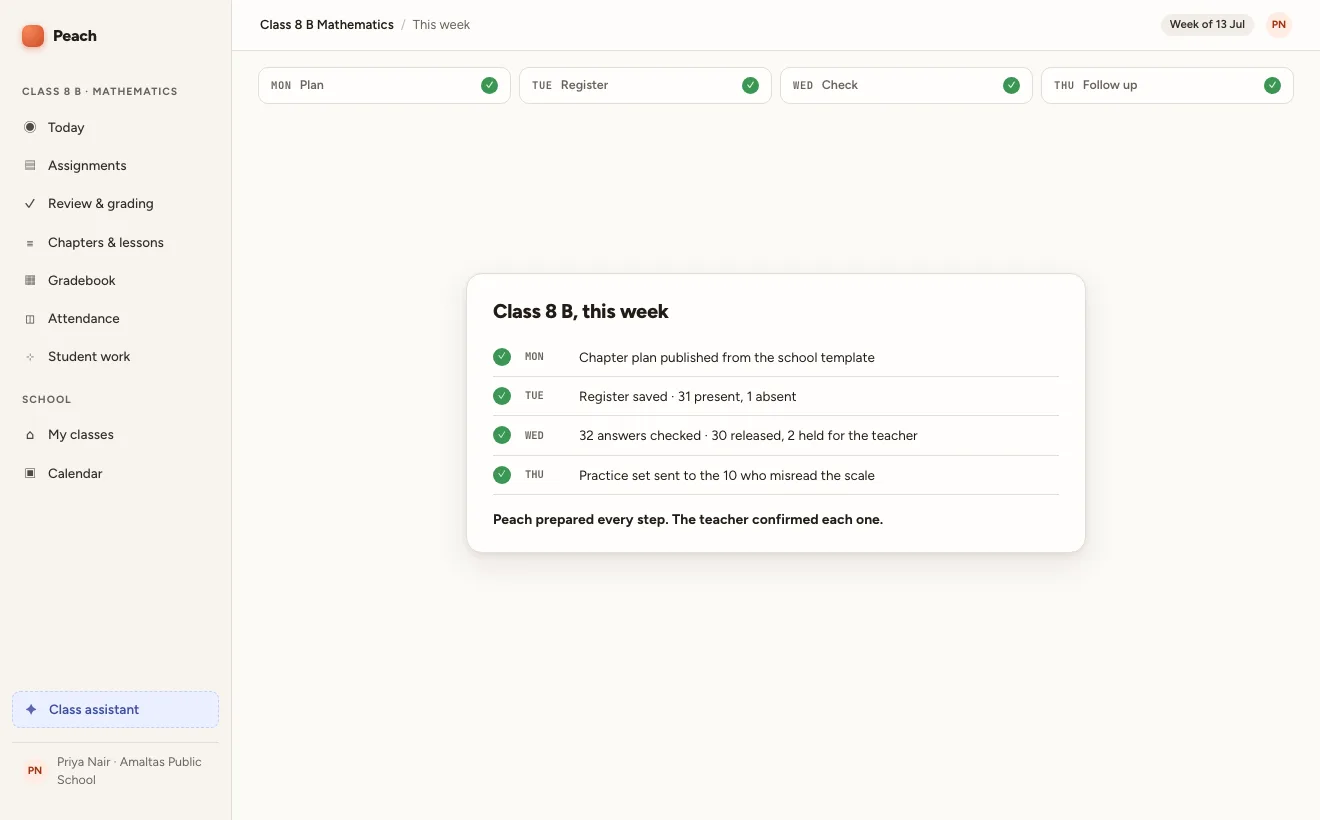This screenshot has width=1320, height=820.
Task: Click the green check beside Register saved
Action: 502,396
